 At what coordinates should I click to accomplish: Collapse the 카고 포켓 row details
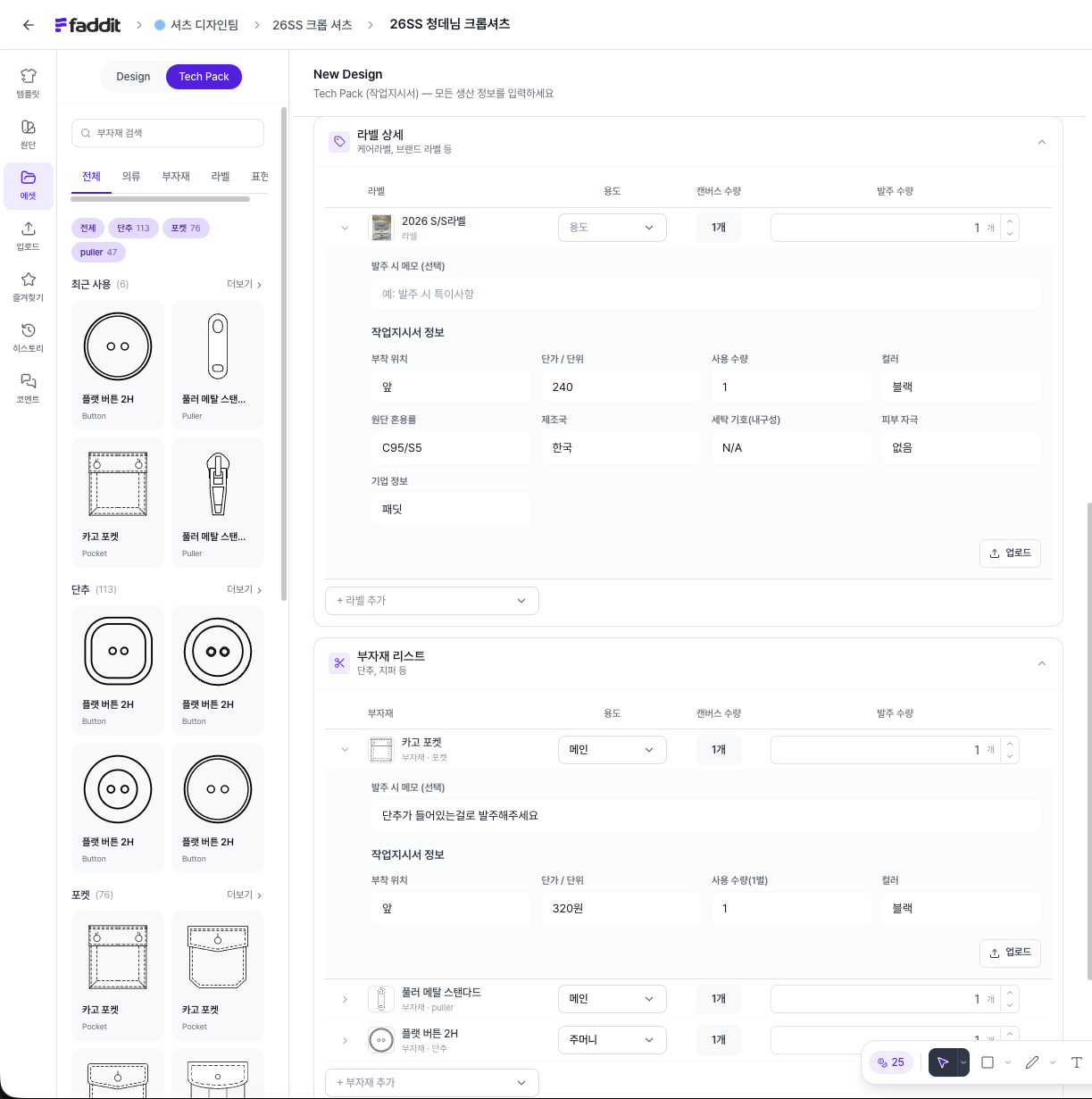click(345, 750)
